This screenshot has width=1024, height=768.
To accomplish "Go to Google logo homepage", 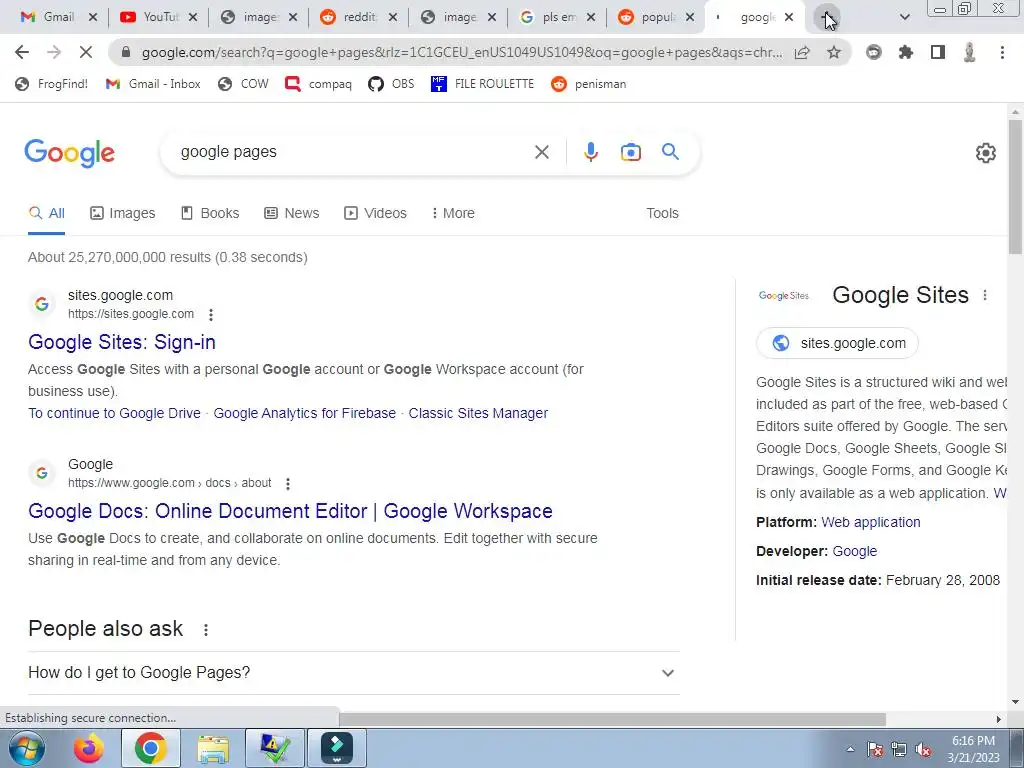I will [69, 153].
